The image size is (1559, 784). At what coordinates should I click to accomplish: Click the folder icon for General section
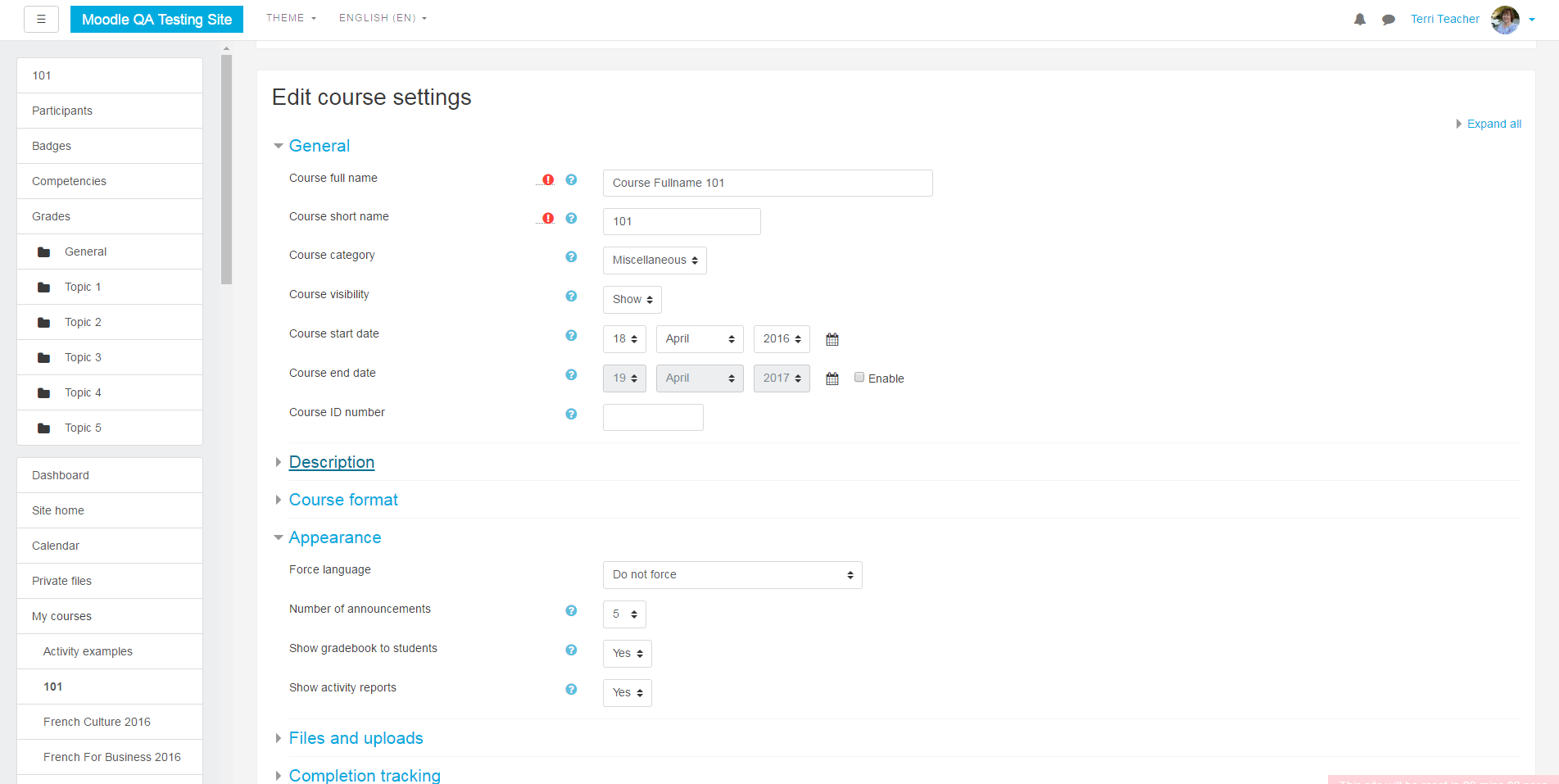point(44,252)
